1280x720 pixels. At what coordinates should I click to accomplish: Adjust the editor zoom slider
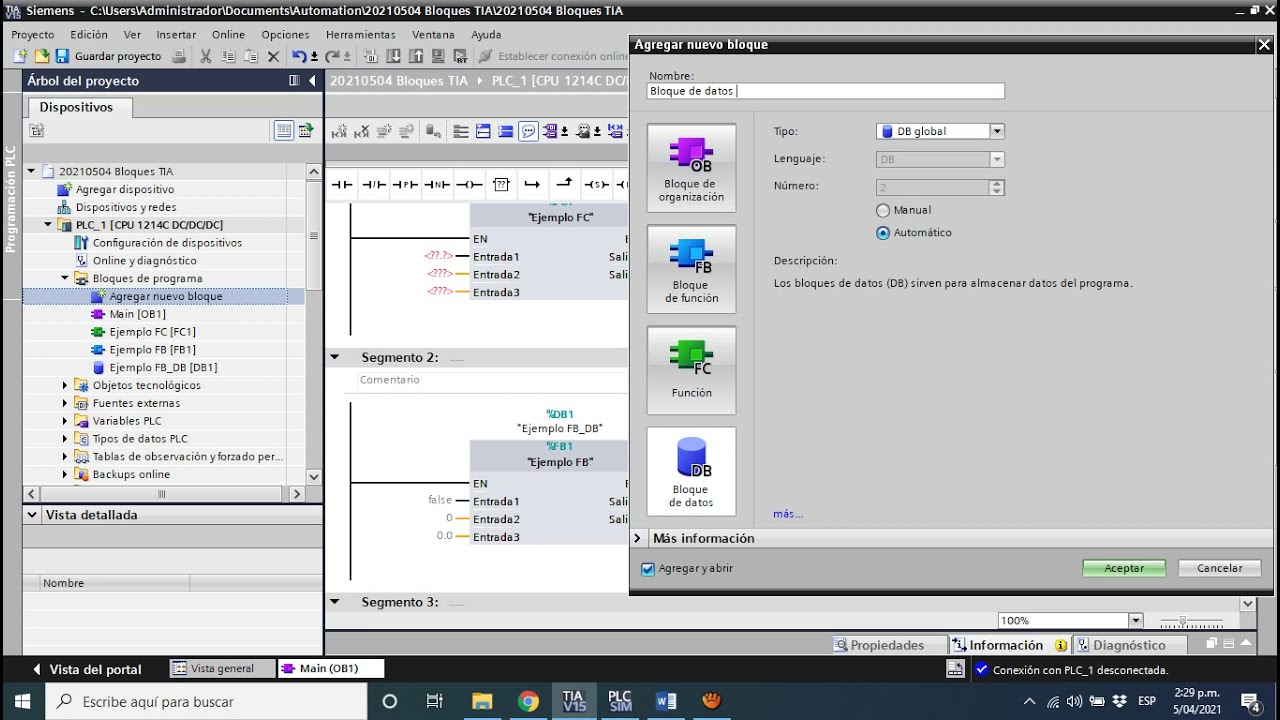pos(1183,621)
